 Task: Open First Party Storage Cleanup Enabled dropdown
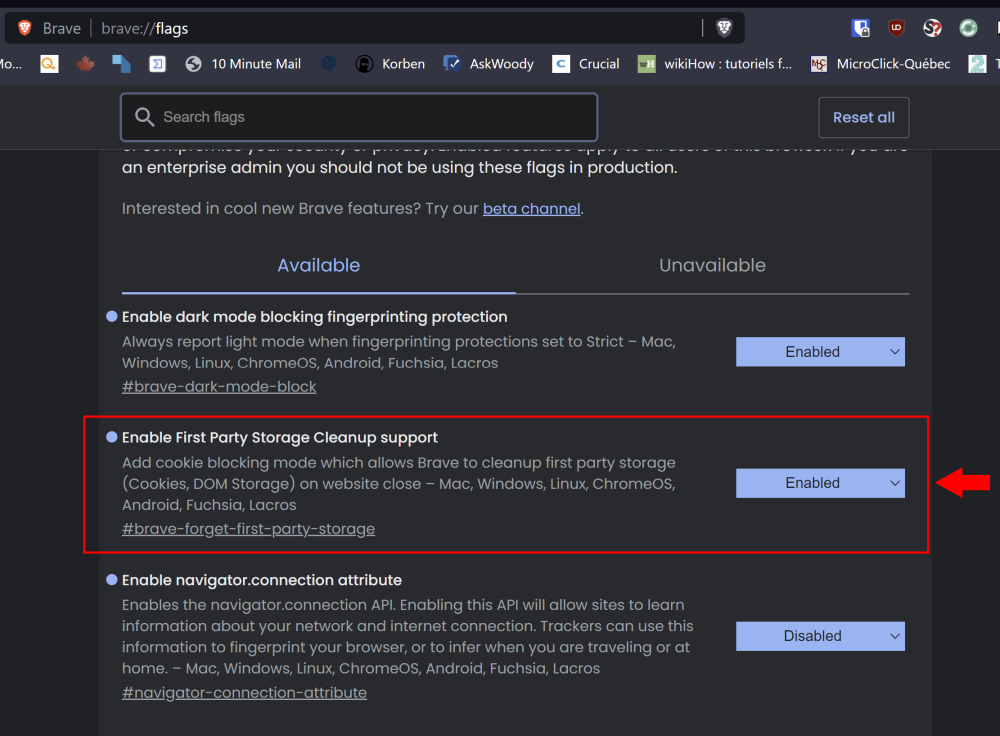[x=820, y=483]
